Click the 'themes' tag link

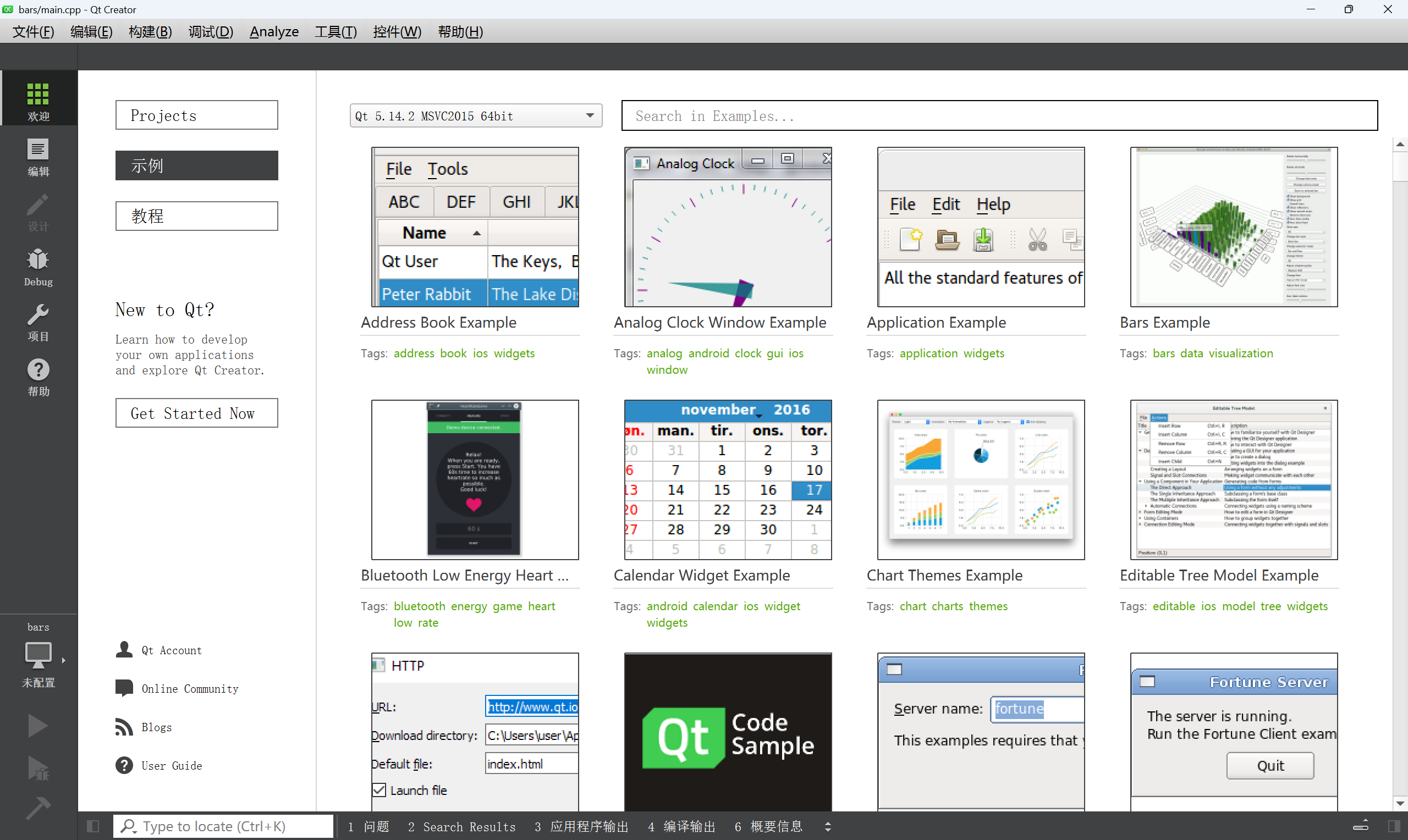point(988,606)
